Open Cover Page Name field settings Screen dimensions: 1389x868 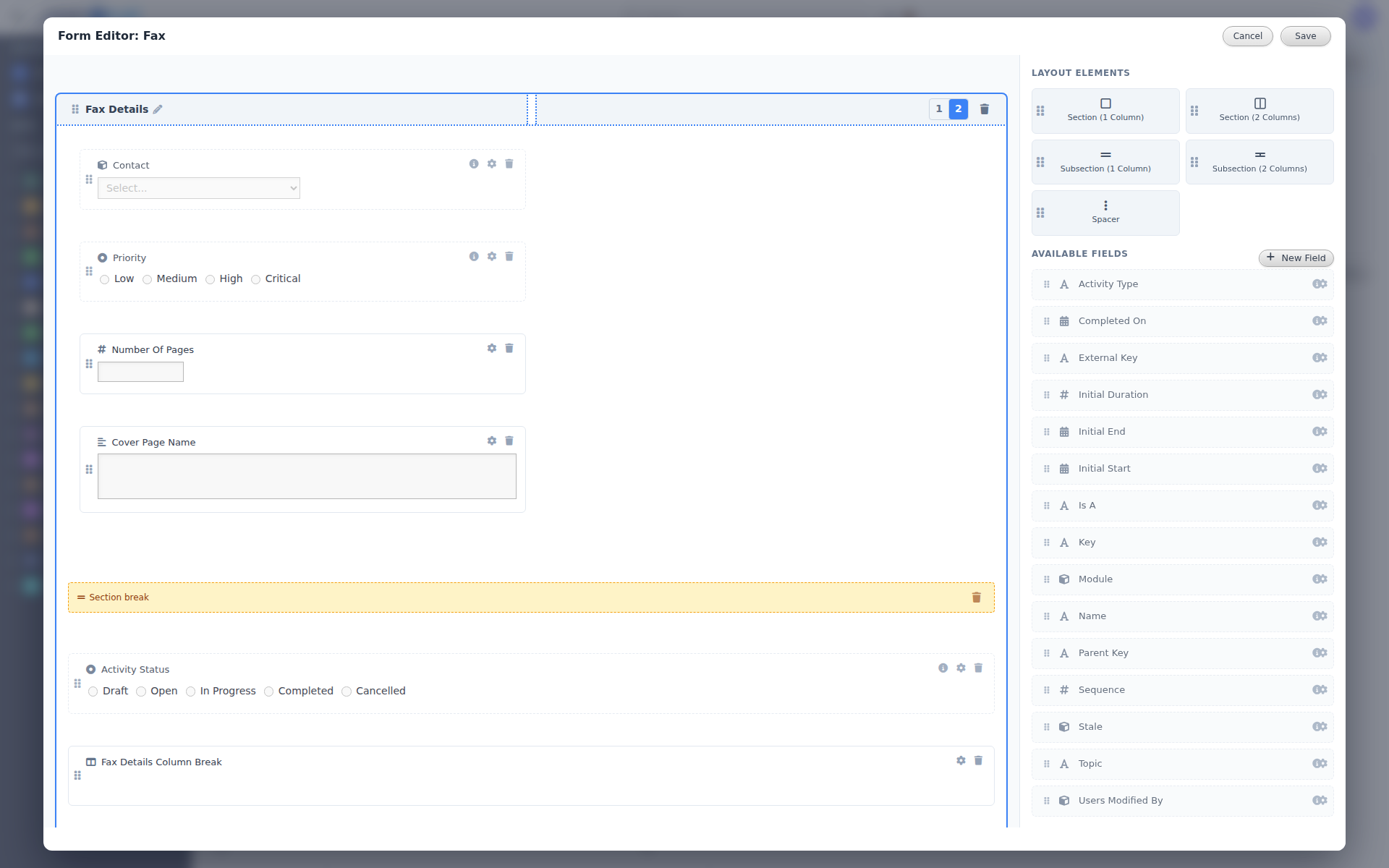[x=492, y=441]
